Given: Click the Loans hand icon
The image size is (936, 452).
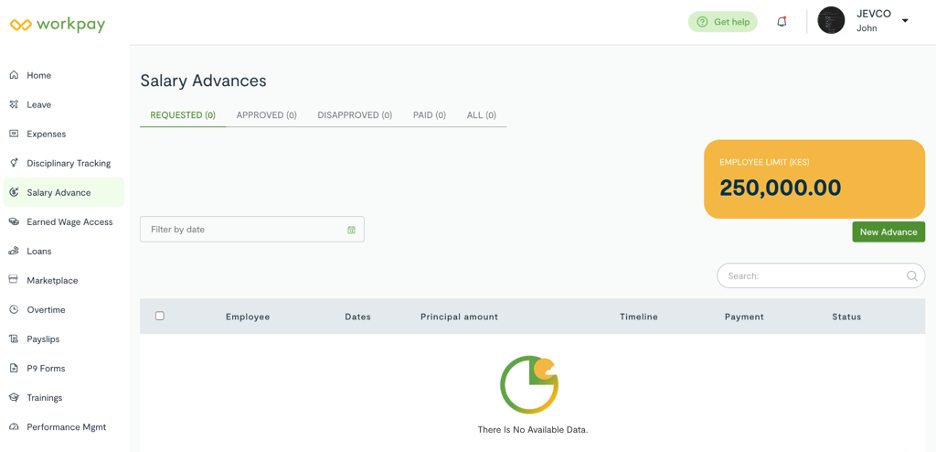Looking at the screenshot, I should 14,251.
